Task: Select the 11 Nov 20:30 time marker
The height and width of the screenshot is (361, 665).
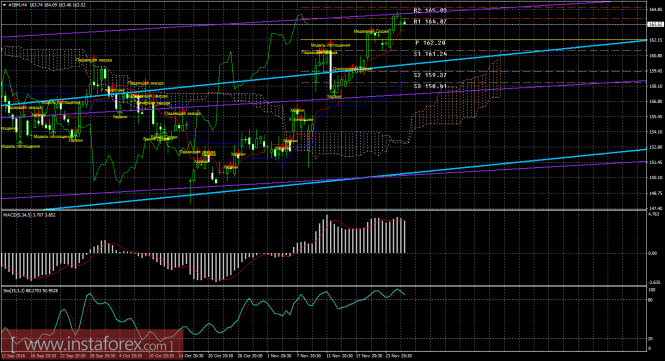Action: (339, 356)
